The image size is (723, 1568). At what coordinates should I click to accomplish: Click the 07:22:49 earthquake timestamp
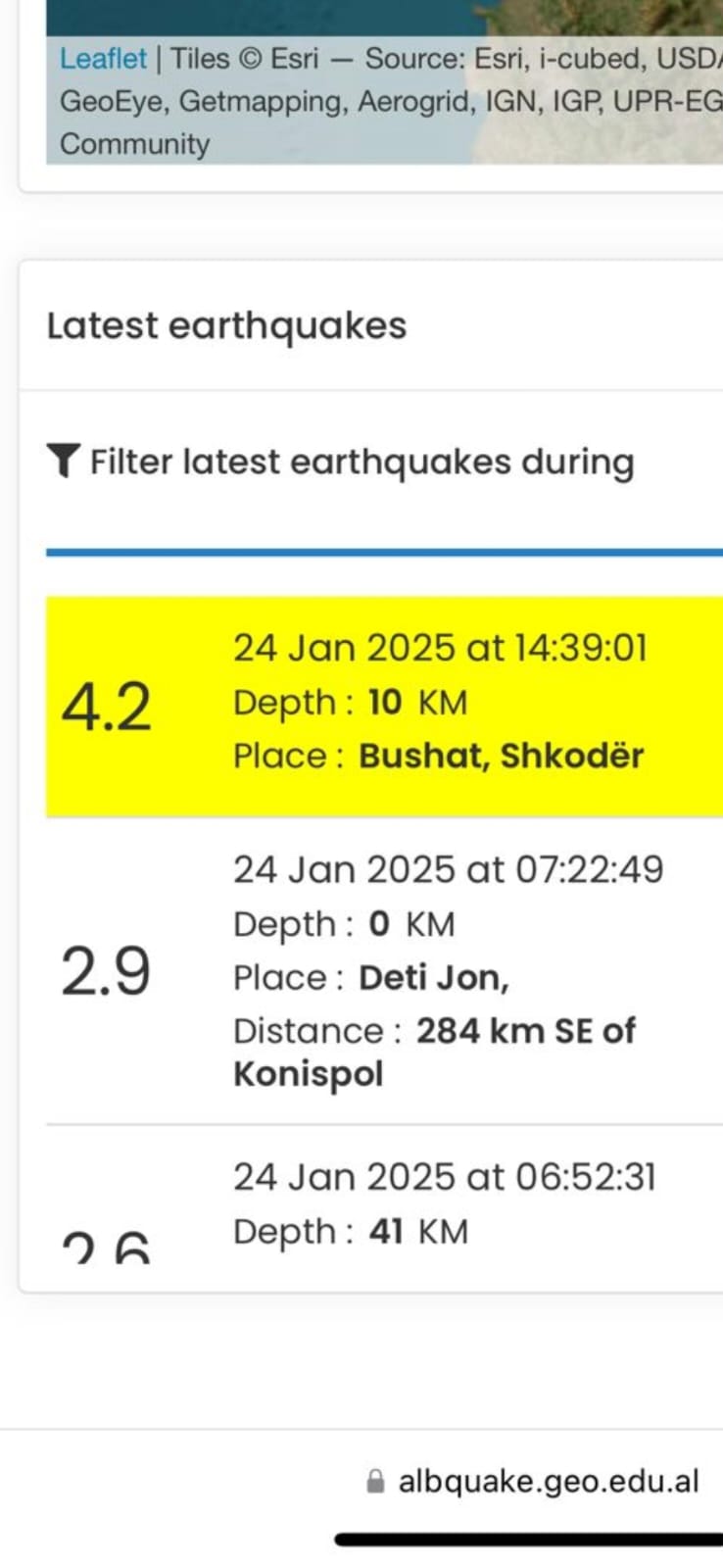coord(448,869)
